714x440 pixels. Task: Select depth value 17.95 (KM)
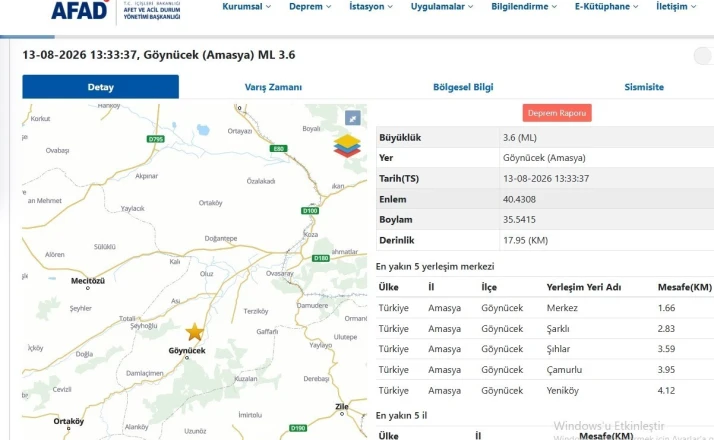coord(525,240)
